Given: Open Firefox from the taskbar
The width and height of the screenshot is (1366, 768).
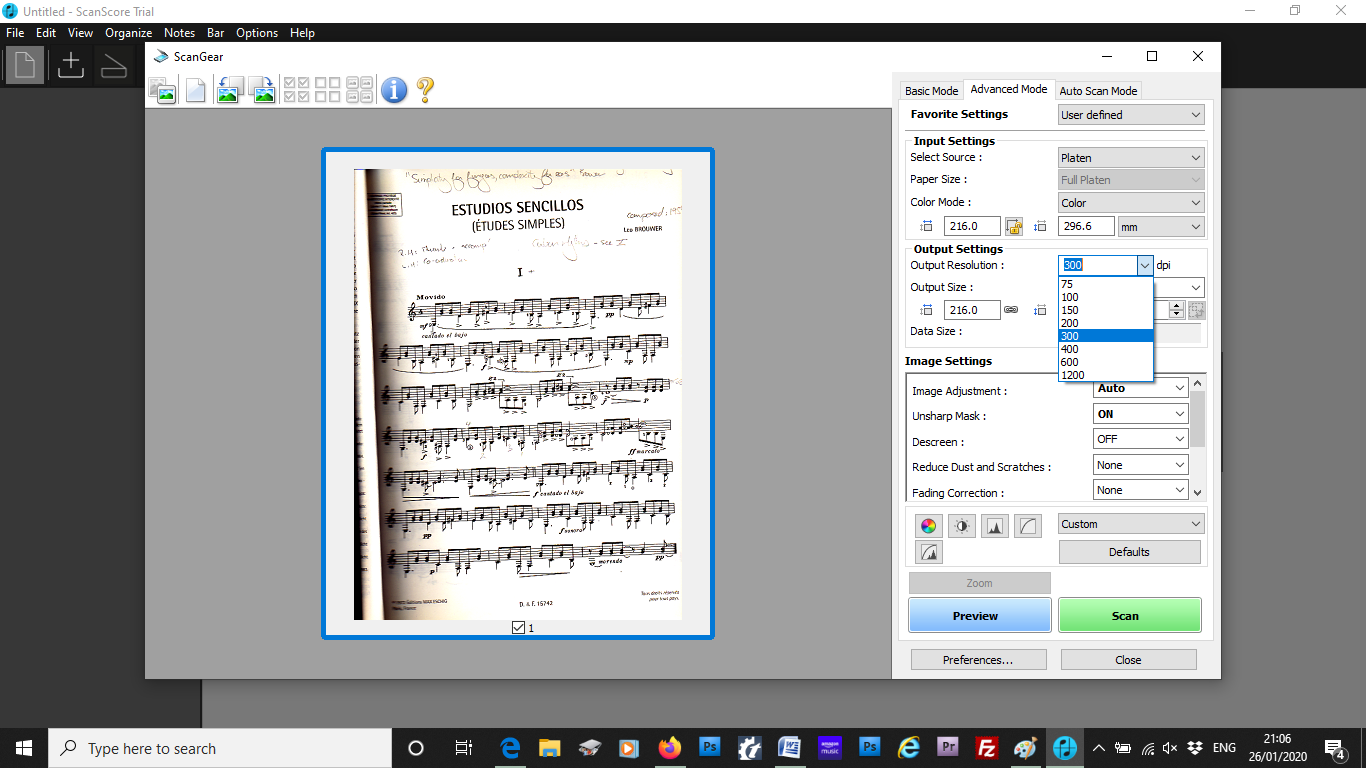Looking at the screenshot, I should click(669, 748).
